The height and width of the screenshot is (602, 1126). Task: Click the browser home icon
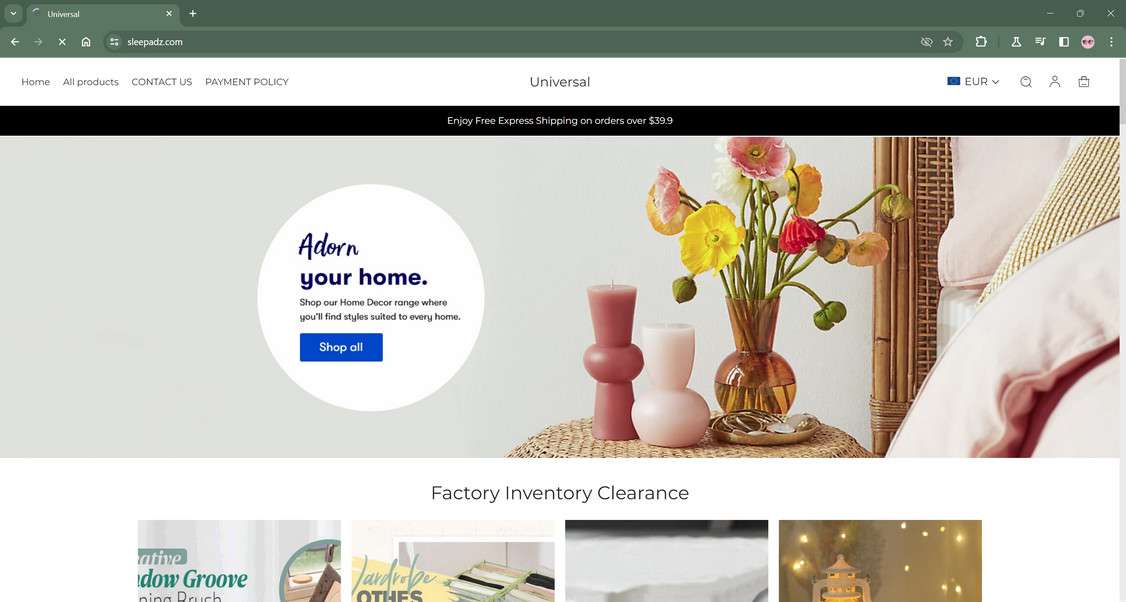click(86, 42)
